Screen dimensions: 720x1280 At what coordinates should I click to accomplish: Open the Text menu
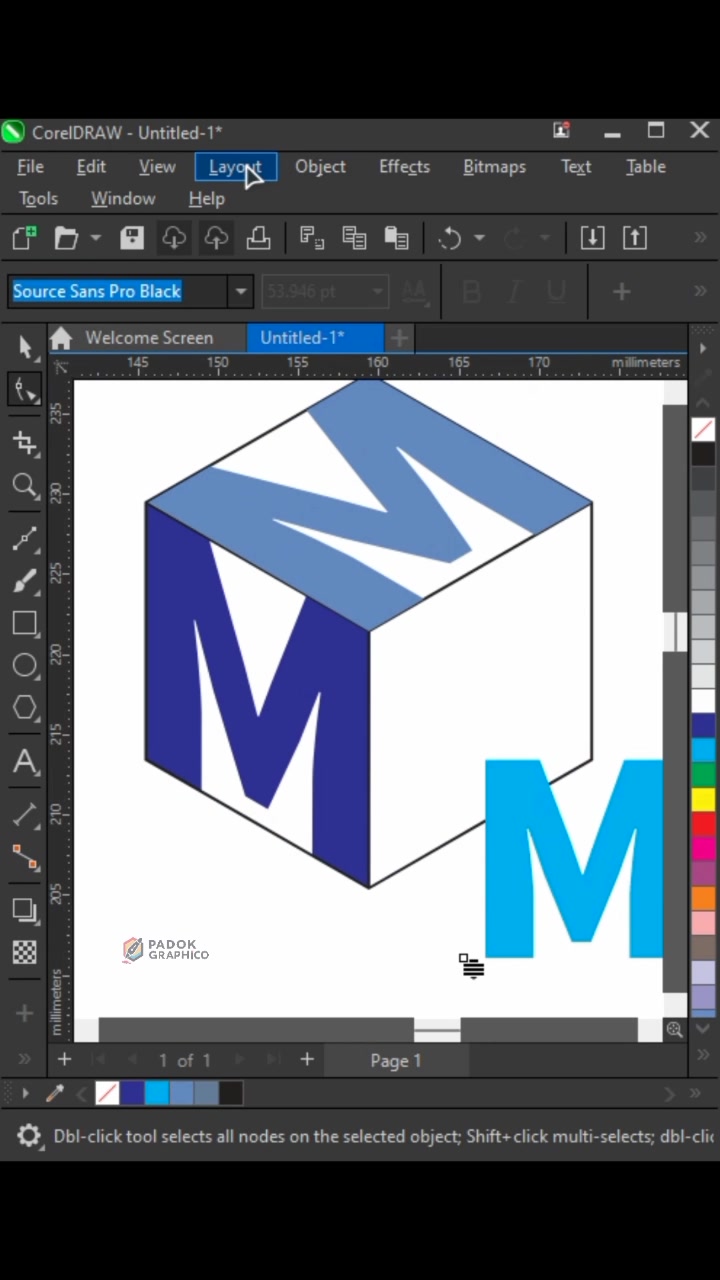[x=576, y=167]
